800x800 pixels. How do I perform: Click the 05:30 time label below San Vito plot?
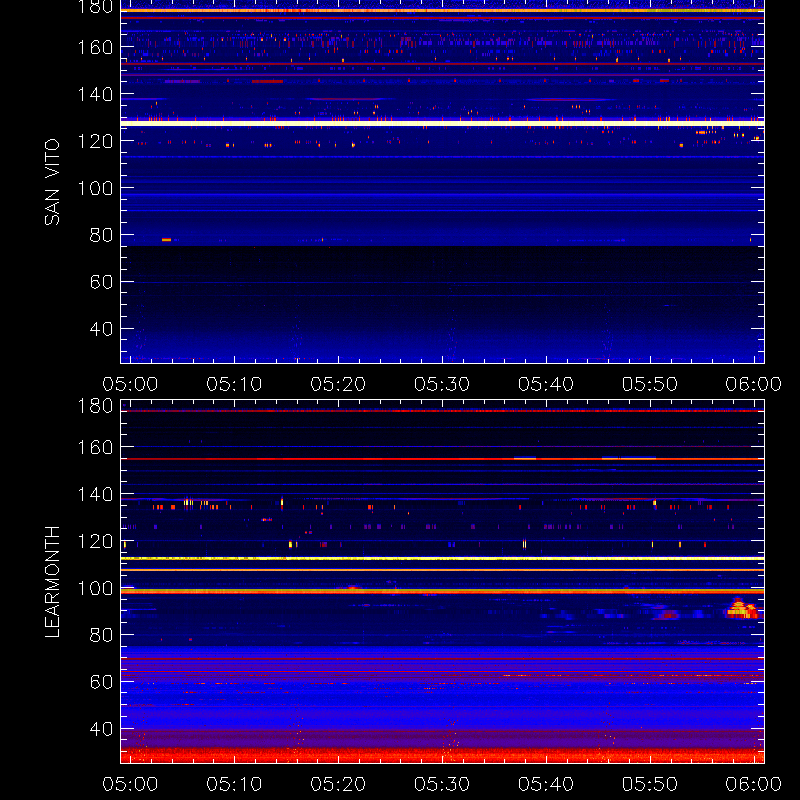click(442, 384)
